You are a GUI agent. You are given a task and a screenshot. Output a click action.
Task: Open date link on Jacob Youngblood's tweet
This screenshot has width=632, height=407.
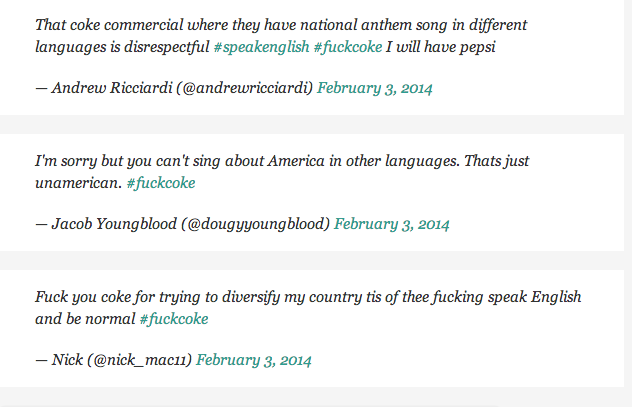pos(392,225)
